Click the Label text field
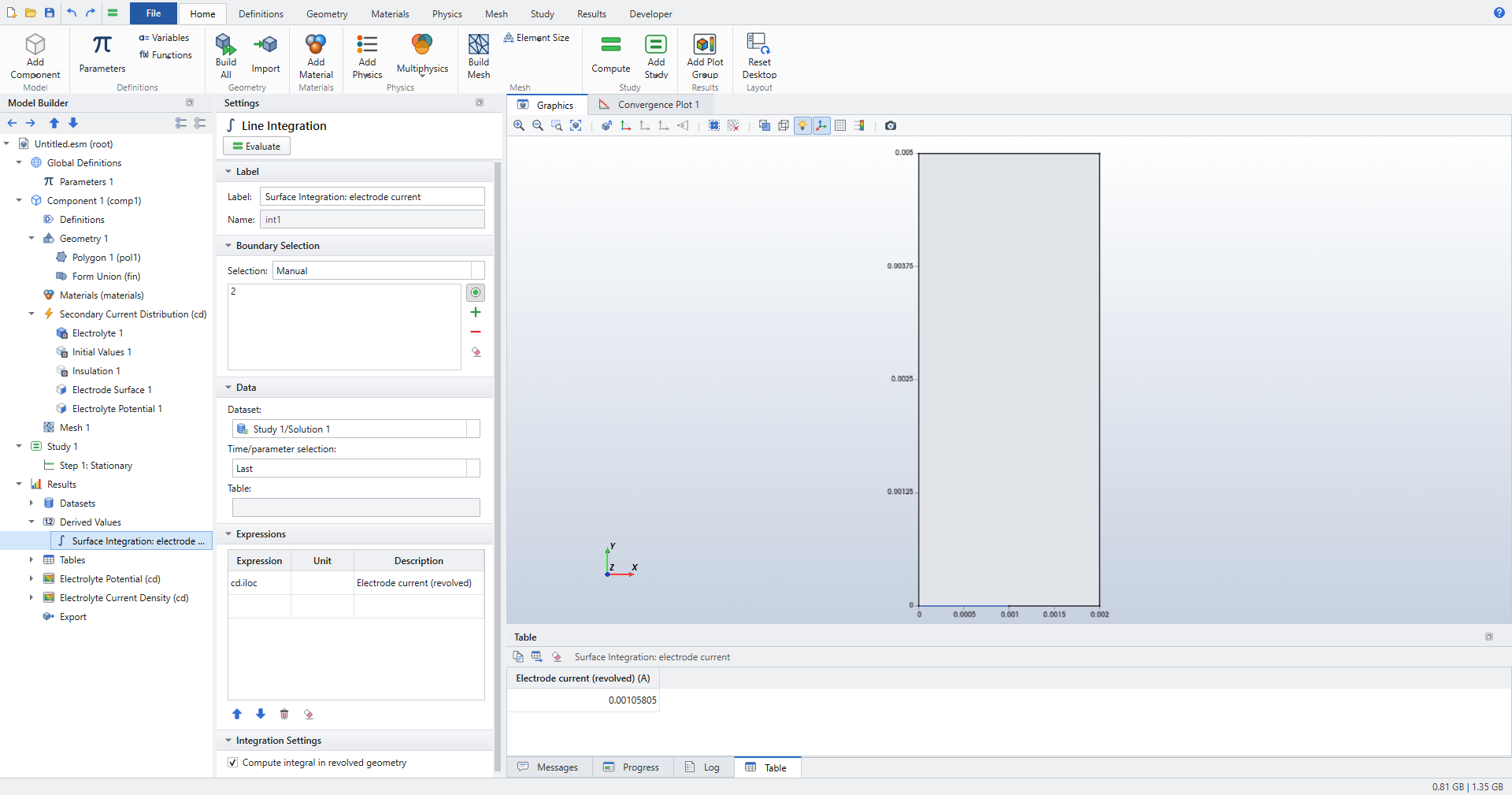The height and width of the screenshot is (795, 1512). [x=372, y=197]
